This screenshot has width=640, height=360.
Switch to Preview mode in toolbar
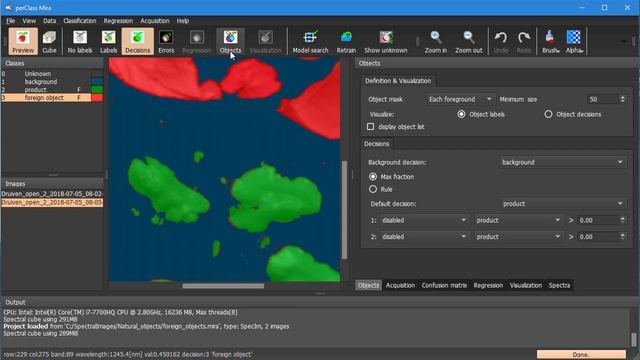pos(23,41)
